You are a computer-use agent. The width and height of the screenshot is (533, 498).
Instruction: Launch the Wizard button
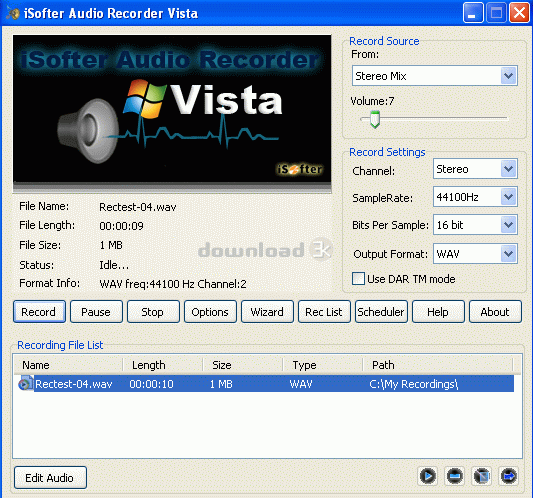pyautogui.click(x=267, y=311)
